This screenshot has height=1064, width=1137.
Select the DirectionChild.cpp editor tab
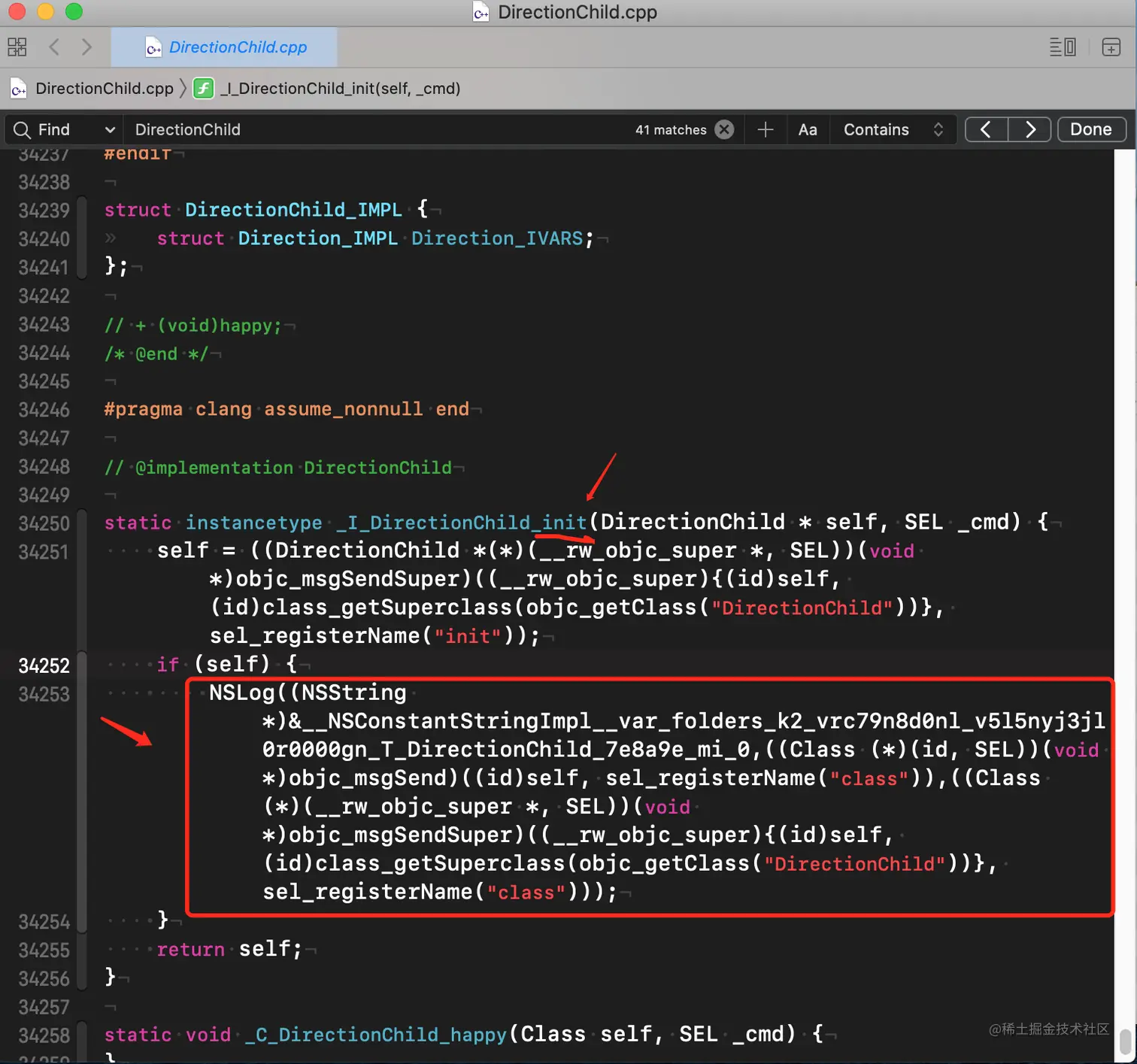click(224, 47)
